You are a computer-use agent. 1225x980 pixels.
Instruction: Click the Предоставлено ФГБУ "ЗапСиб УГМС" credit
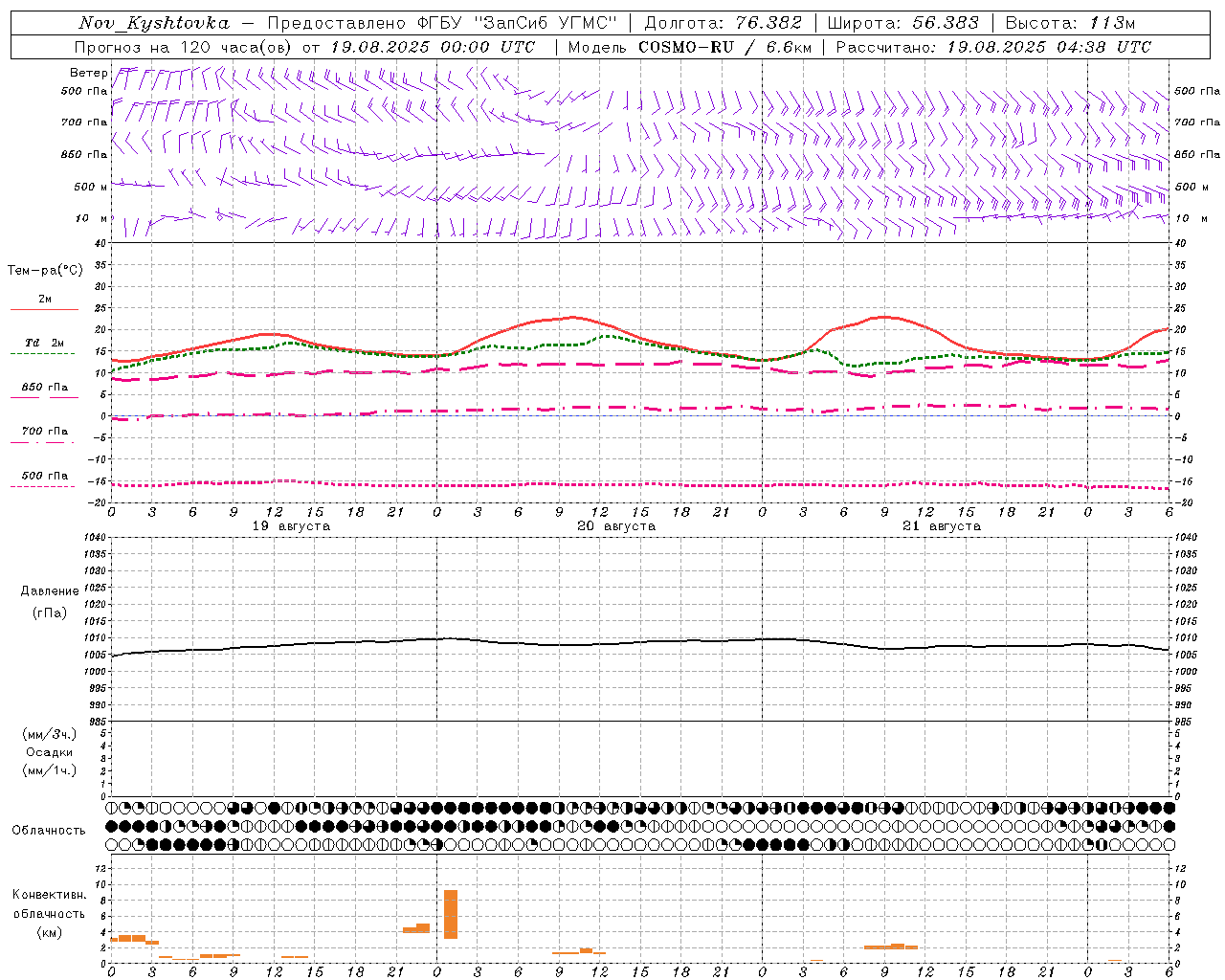[x=443, y=23]
